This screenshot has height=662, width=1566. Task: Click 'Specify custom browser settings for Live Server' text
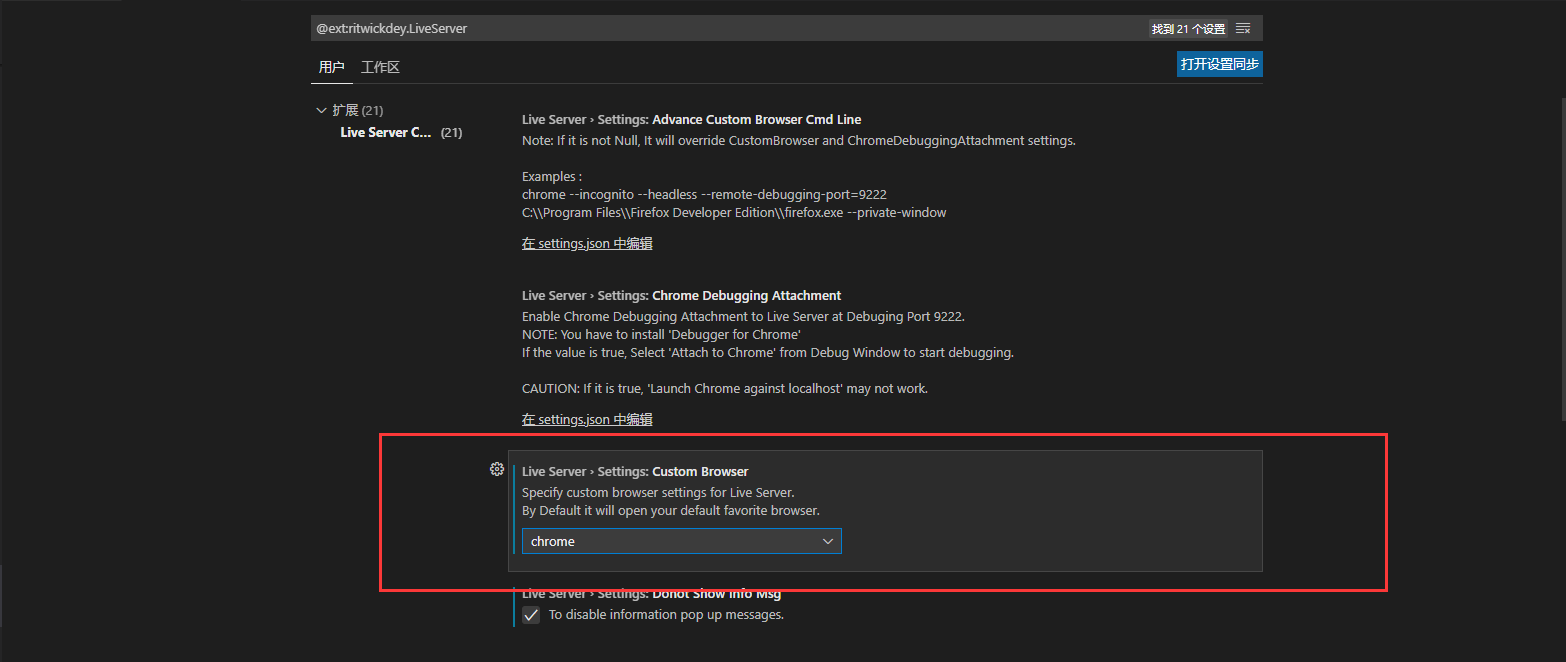coord(658,492)
